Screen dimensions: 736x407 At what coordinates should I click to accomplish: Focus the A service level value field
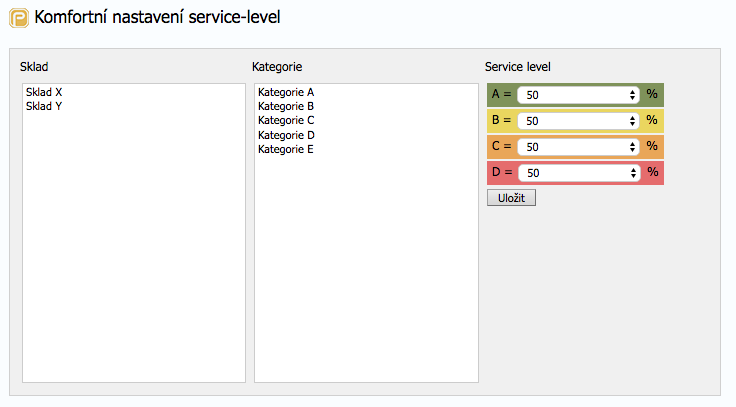pos(572,95)
